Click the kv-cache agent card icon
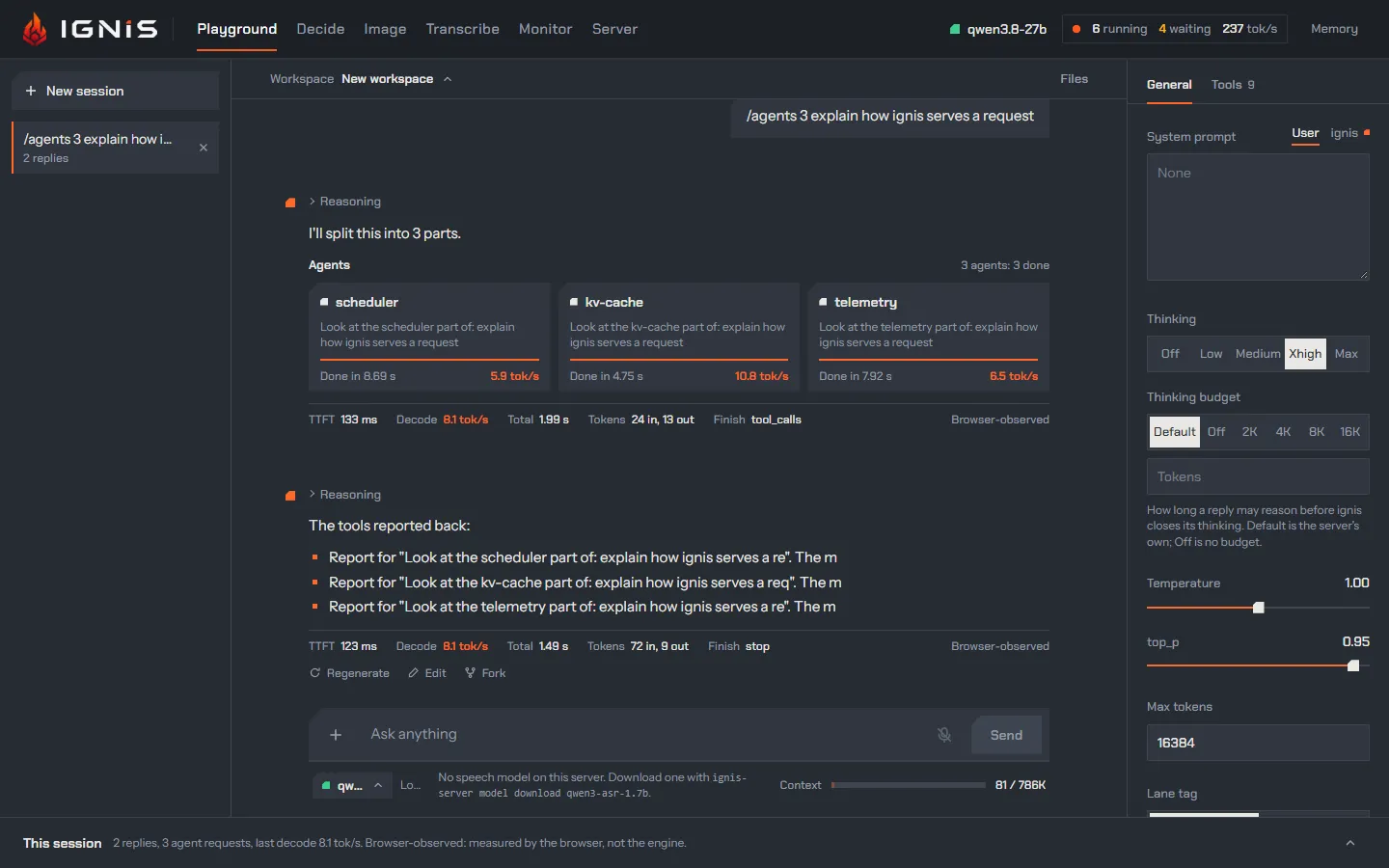Image resolution: width=1389 pixels, height=868 pixels. [574, 302]
